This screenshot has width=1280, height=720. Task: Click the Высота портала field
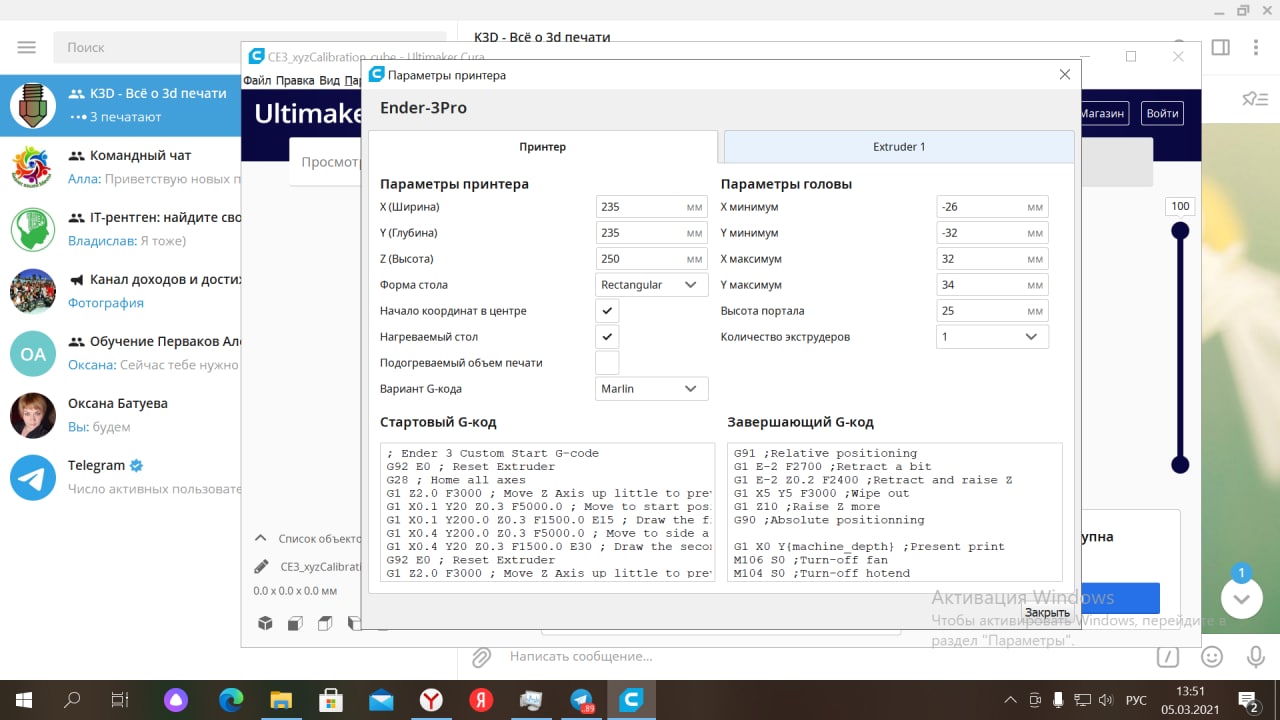(x=992, y=311)
